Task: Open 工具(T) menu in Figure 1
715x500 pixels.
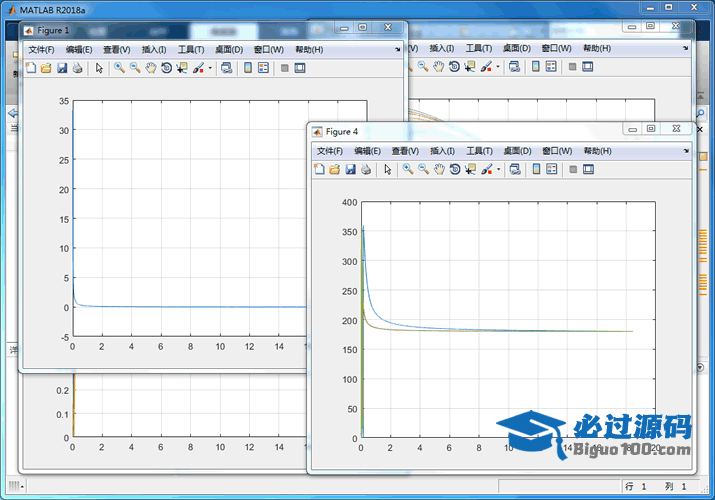Action: (x=190, y=49)
